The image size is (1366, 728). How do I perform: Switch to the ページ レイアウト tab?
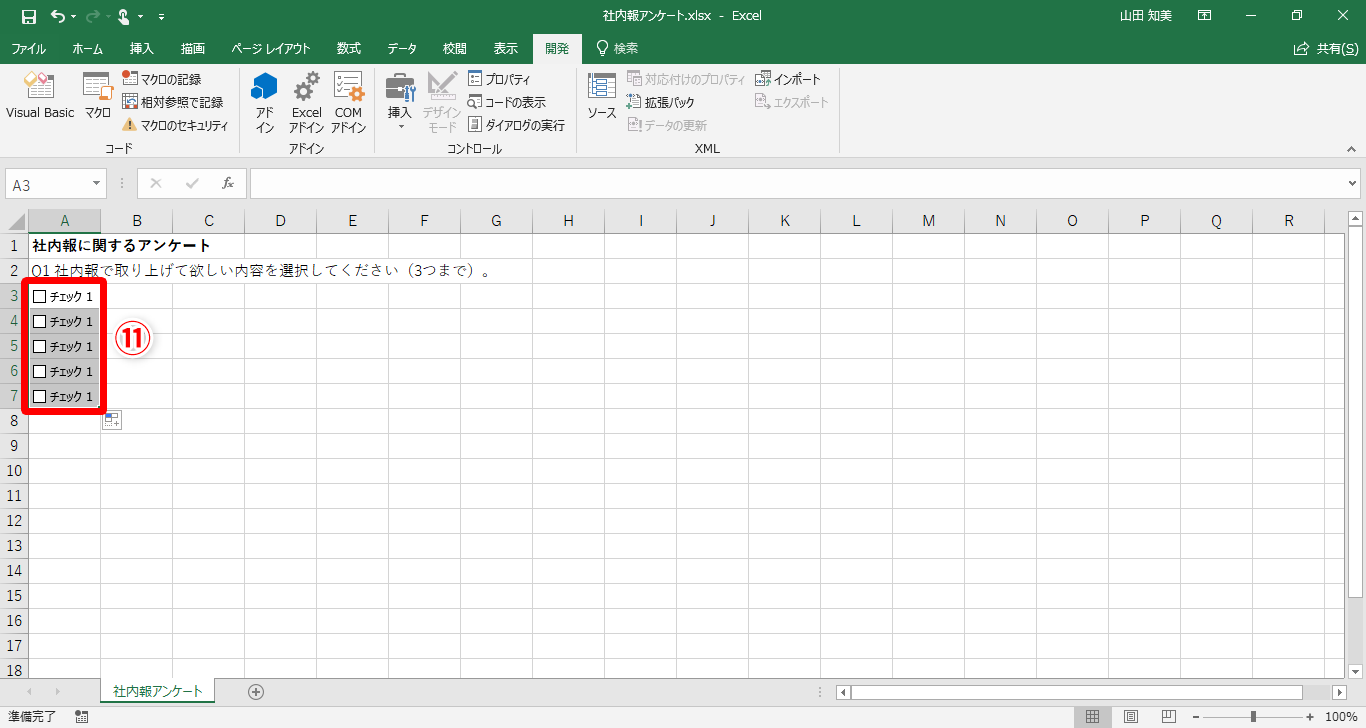(x=271, y=48)
